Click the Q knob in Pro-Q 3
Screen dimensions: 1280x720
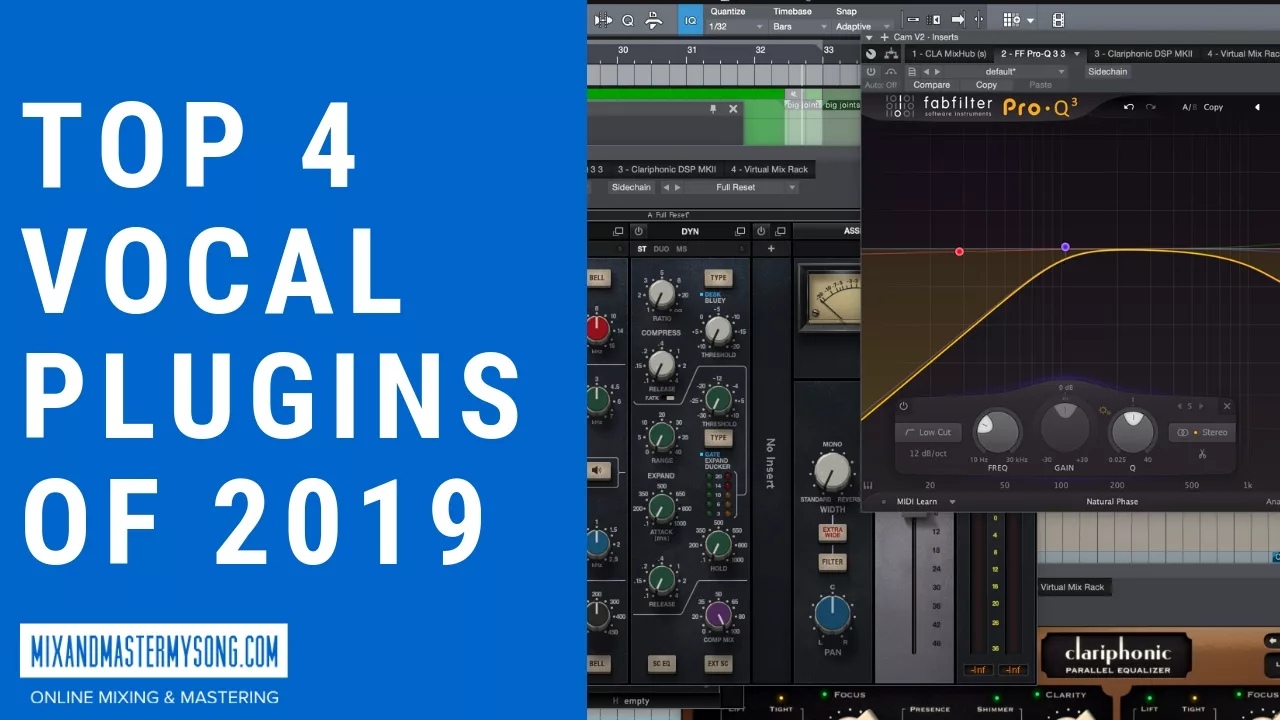click(x=1131, y=431)
